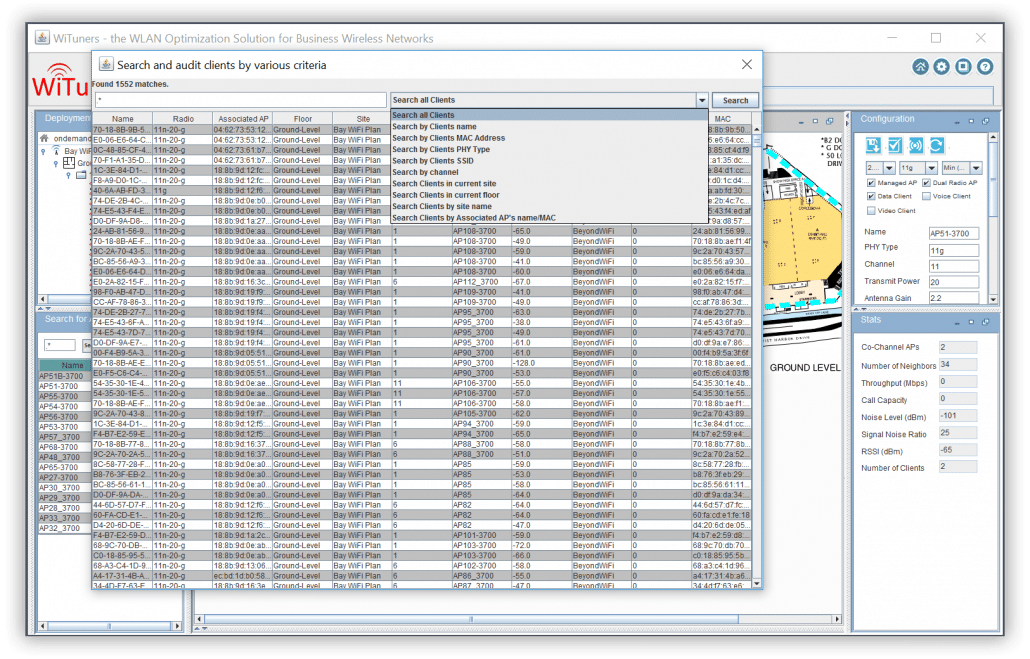Click the import/download icon in Configuration panel

[873, 146]
